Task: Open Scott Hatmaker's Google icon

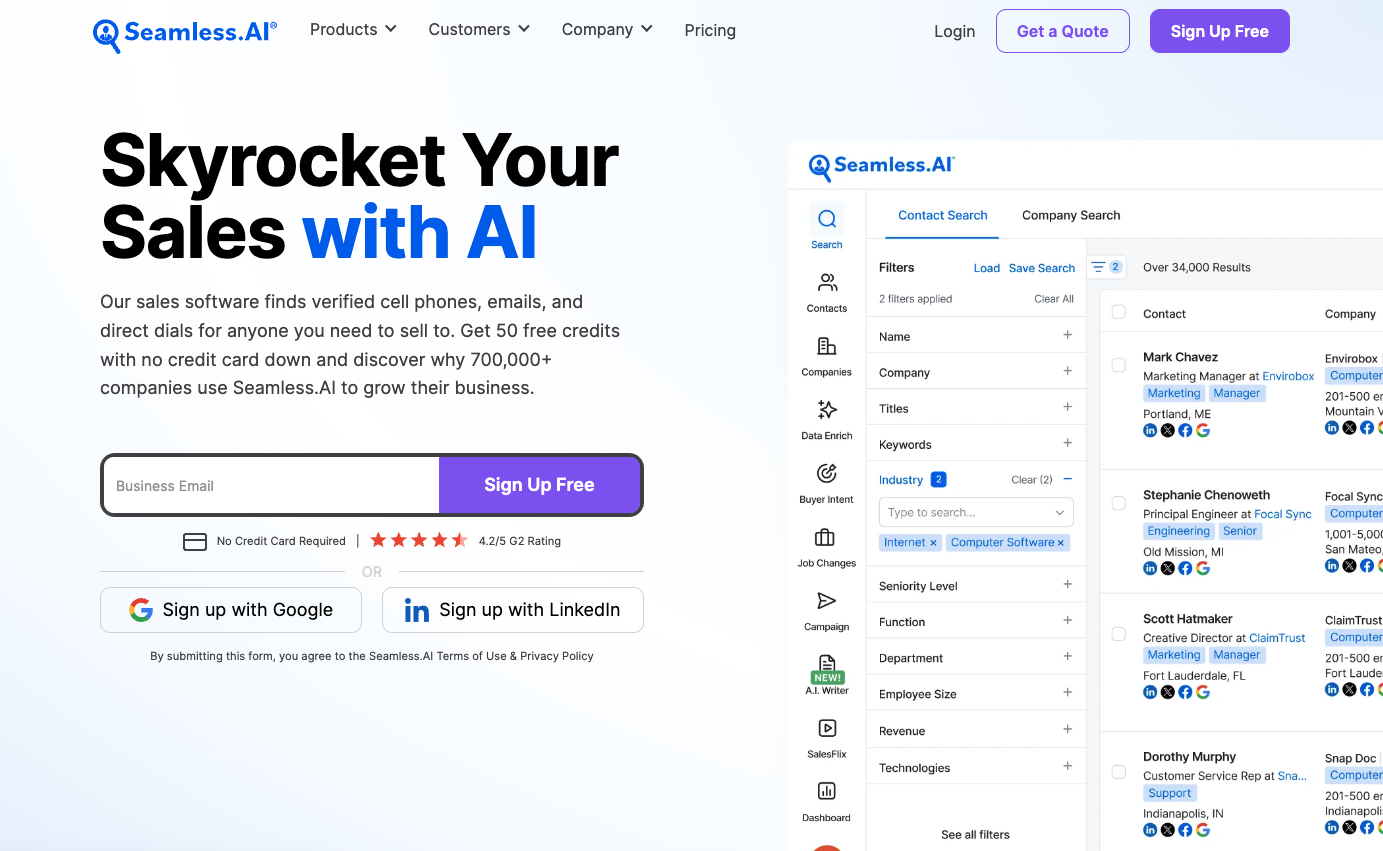Action: pyautogui.click(x=1203, y=692)
